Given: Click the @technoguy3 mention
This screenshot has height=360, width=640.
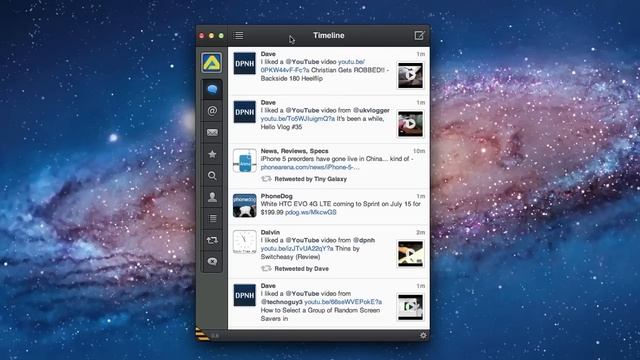Looking at the screenshot, I should 281,302.
